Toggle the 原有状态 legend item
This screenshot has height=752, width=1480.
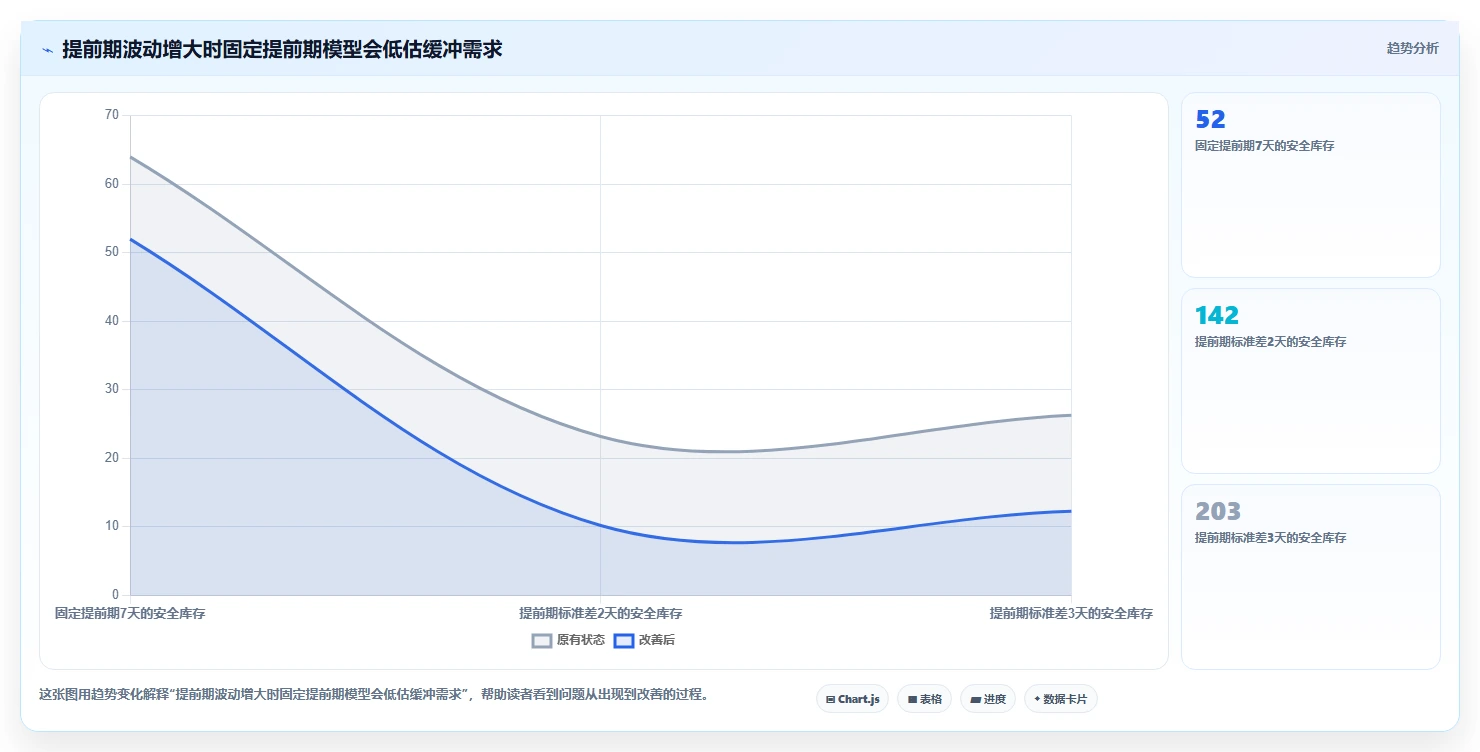[568, 640]
